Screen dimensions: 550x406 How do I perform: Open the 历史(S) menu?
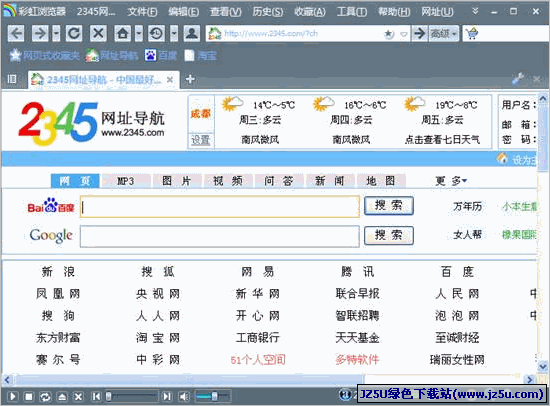coord(268,12)
